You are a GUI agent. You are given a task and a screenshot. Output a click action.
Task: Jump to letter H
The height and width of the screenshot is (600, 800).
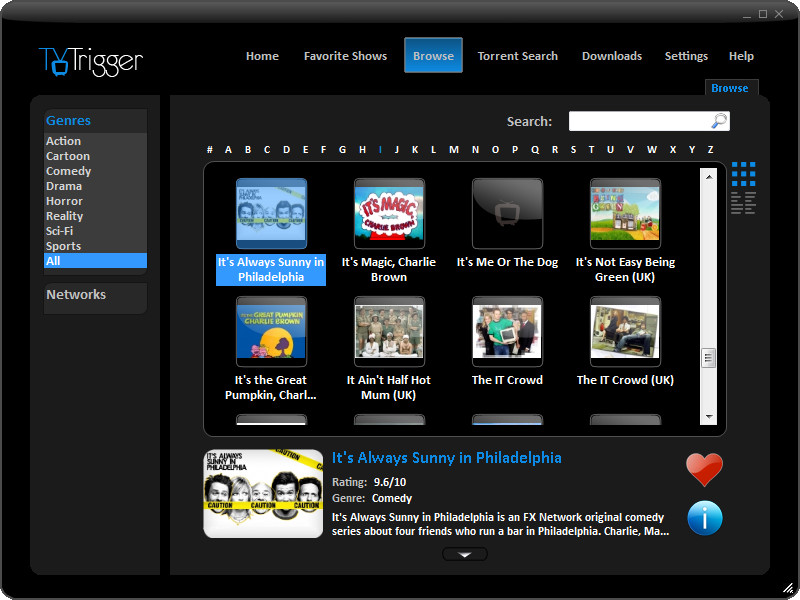click(x=362, y=150)
